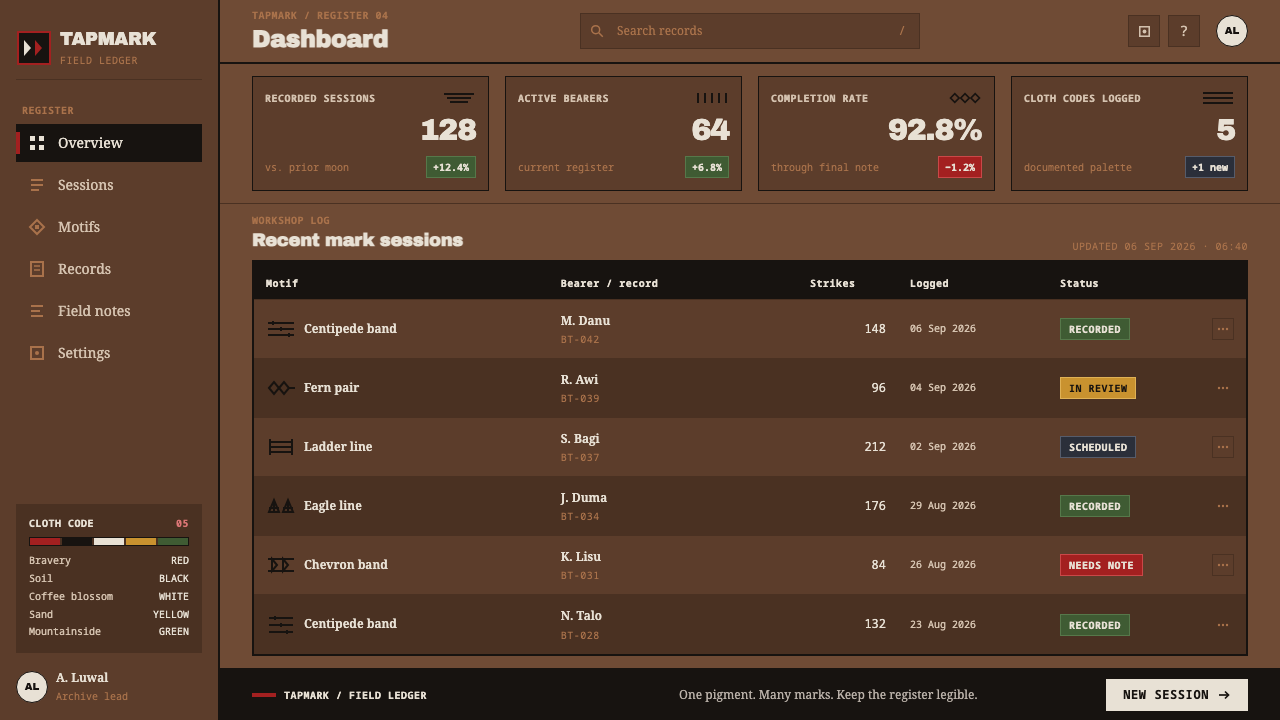Open row options for K. Lisu session
The image size is (1280, 720).
[1223, 565]
